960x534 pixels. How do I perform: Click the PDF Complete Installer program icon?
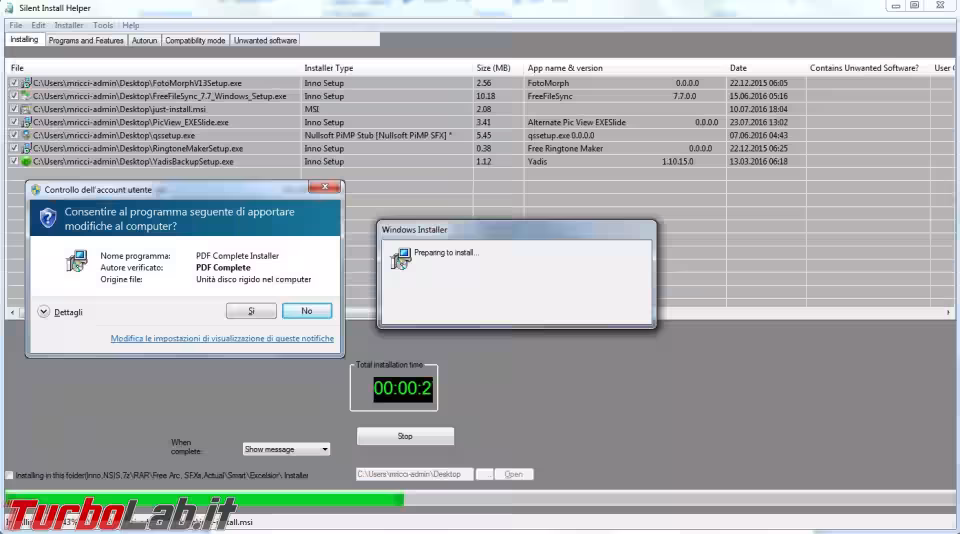(77, 261)
